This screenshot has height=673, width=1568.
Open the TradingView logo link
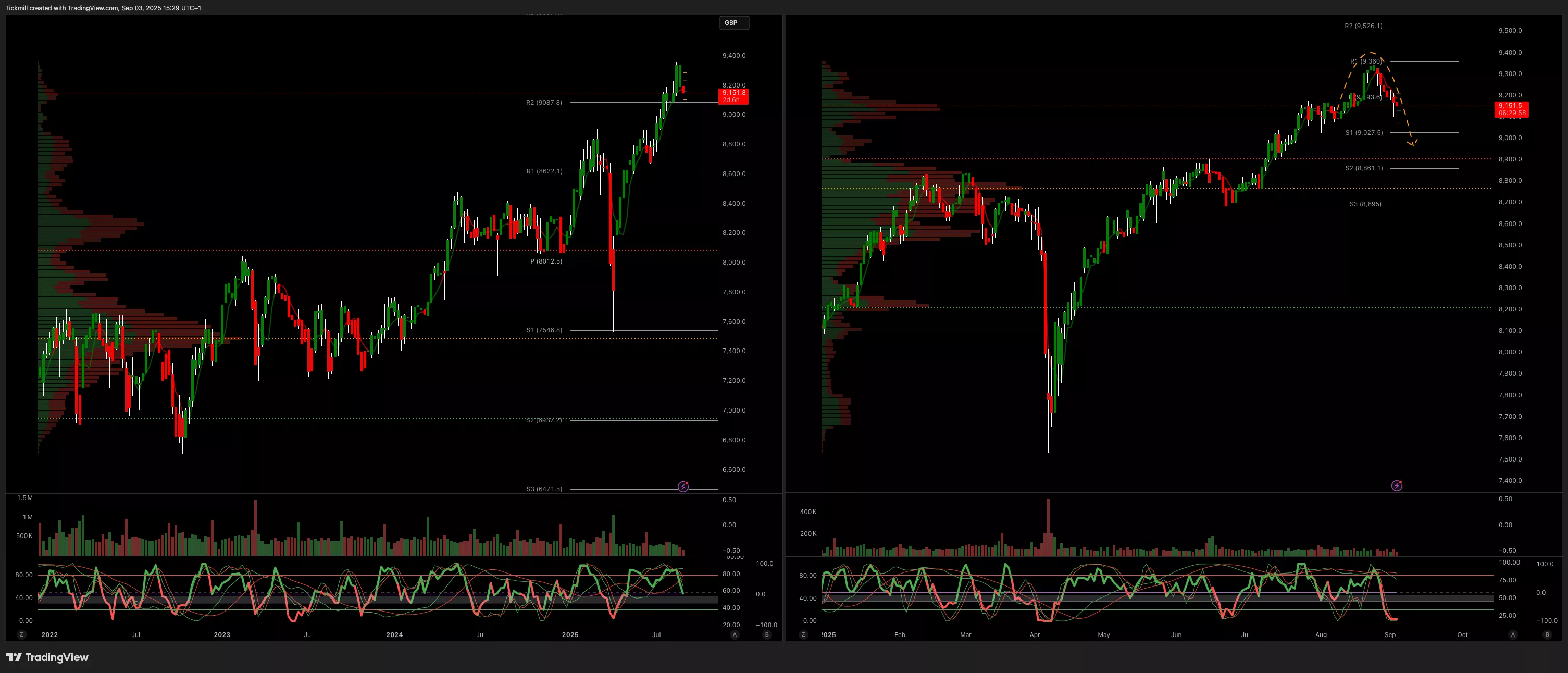point(47,657)
